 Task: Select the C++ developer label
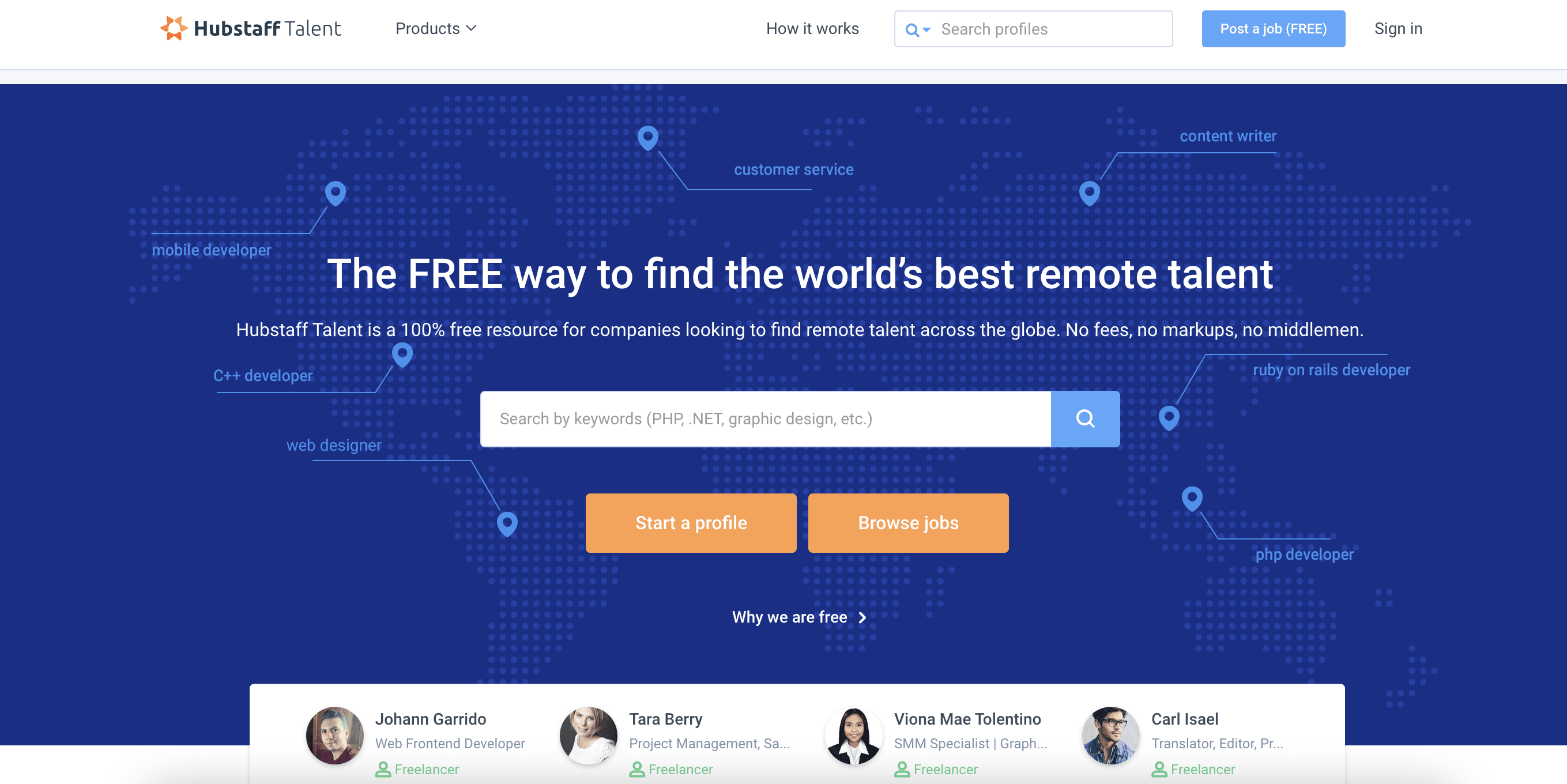point(263,376)
